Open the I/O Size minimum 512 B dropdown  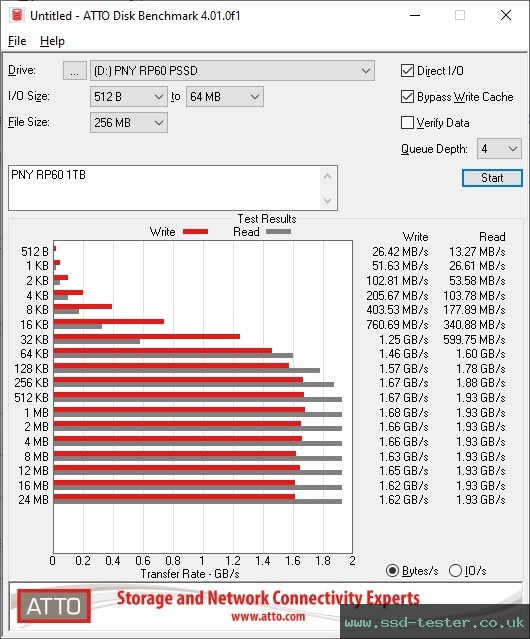pos(129,97)
